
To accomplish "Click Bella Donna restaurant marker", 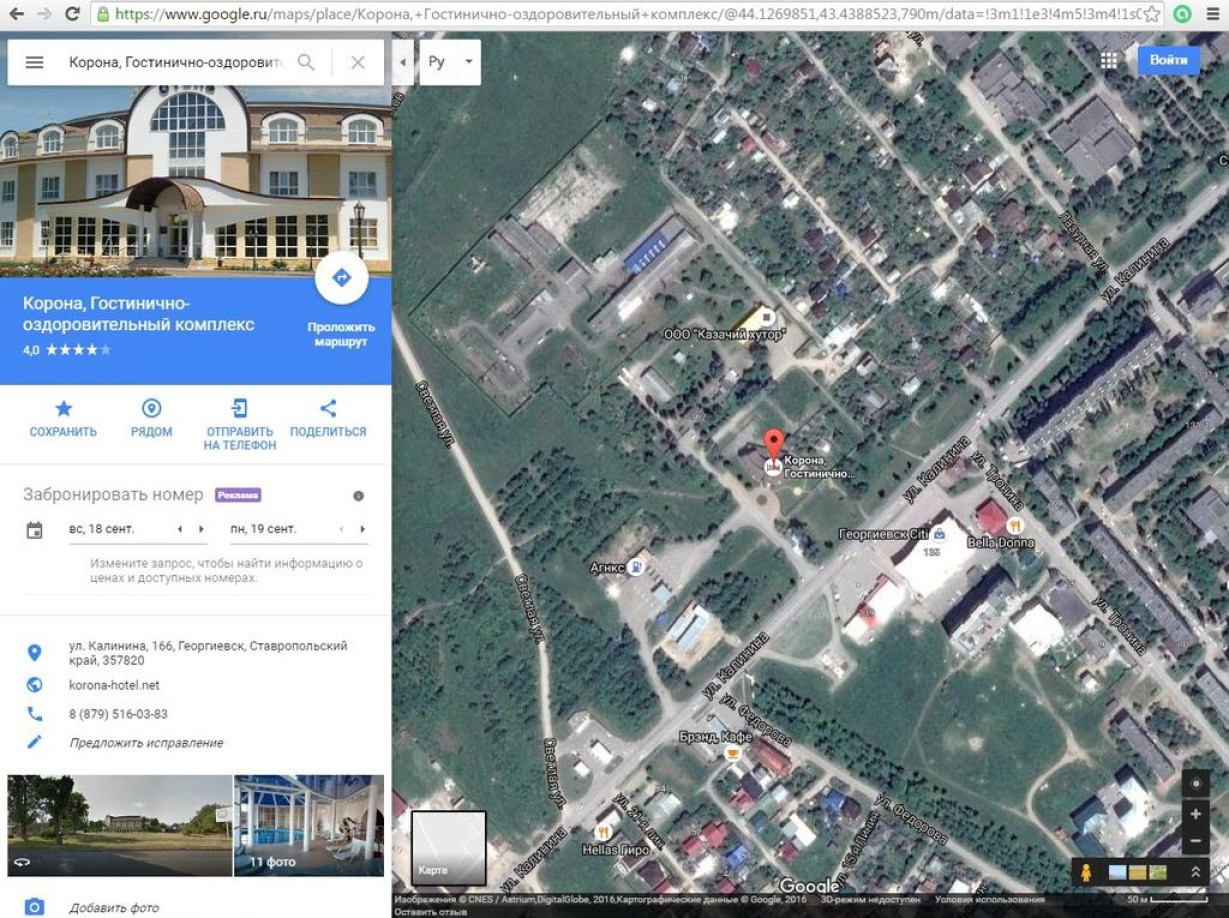I will (x=1016, y=524).
